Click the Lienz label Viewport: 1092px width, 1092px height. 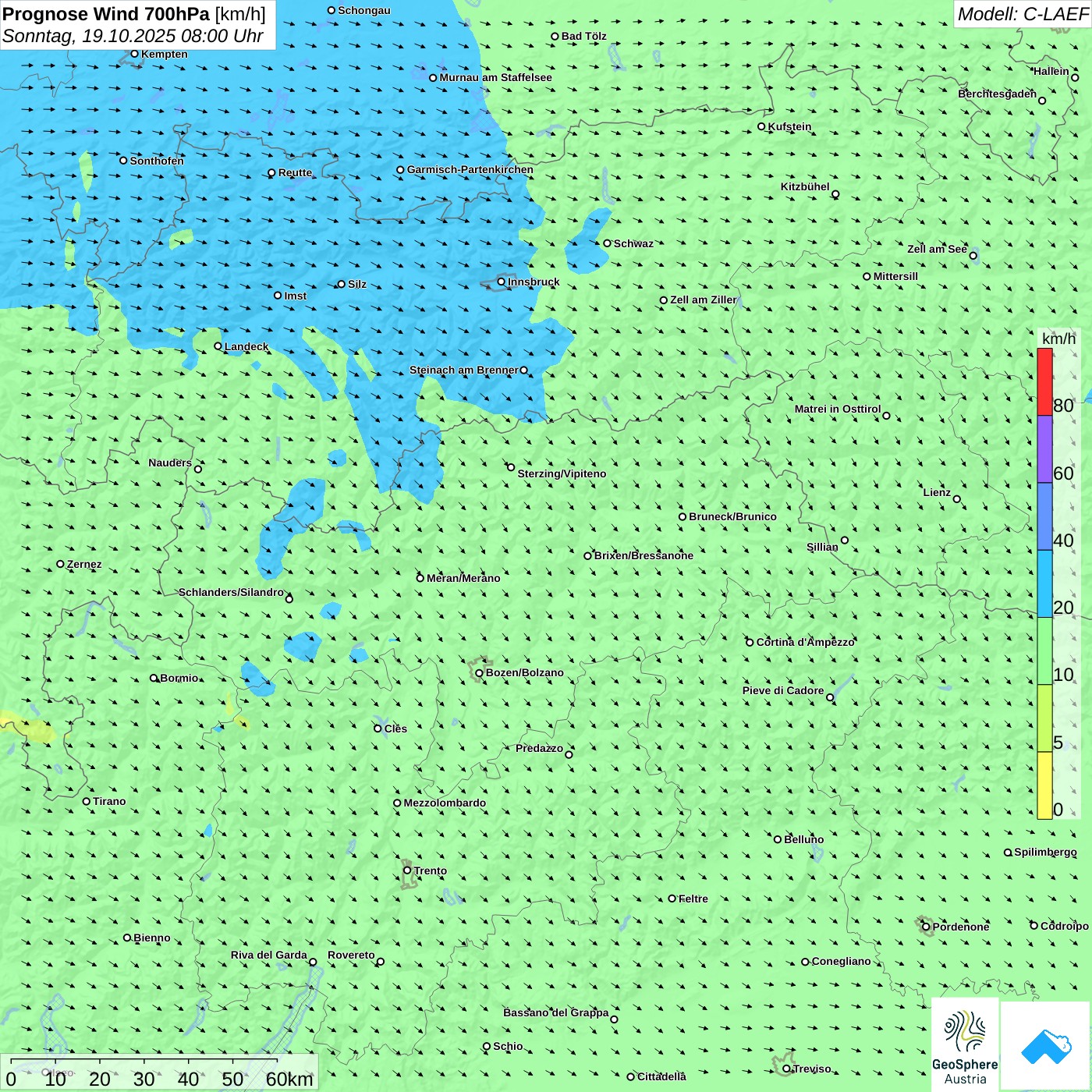[937, 492]
